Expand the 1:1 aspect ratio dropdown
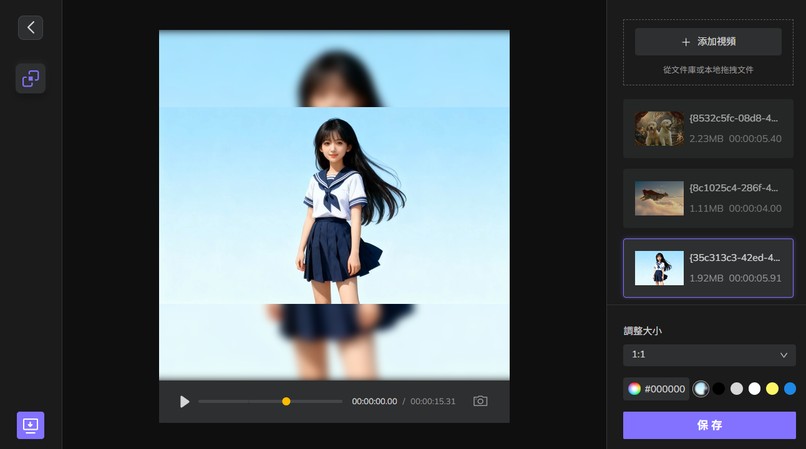 (x=708, y=355)
